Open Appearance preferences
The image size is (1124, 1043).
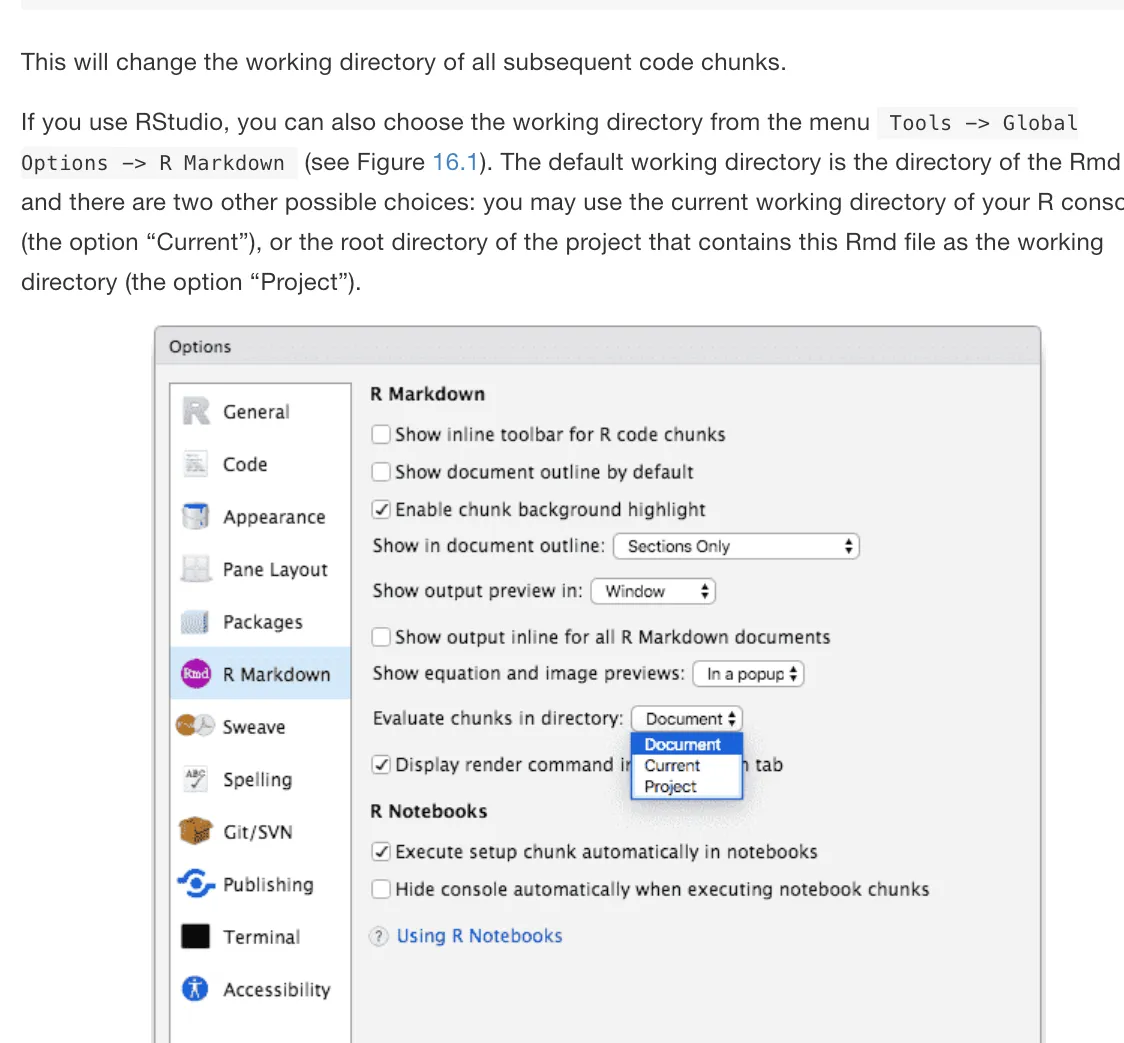tap(260, 517)
